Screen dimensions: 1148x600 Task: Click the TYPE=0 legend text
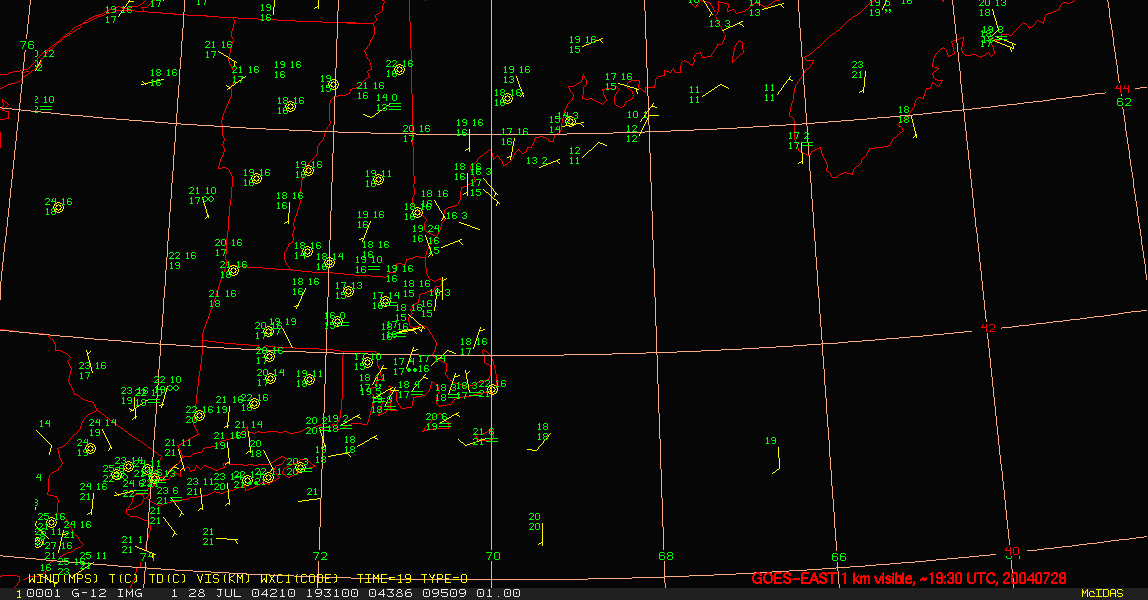point(444,579)
